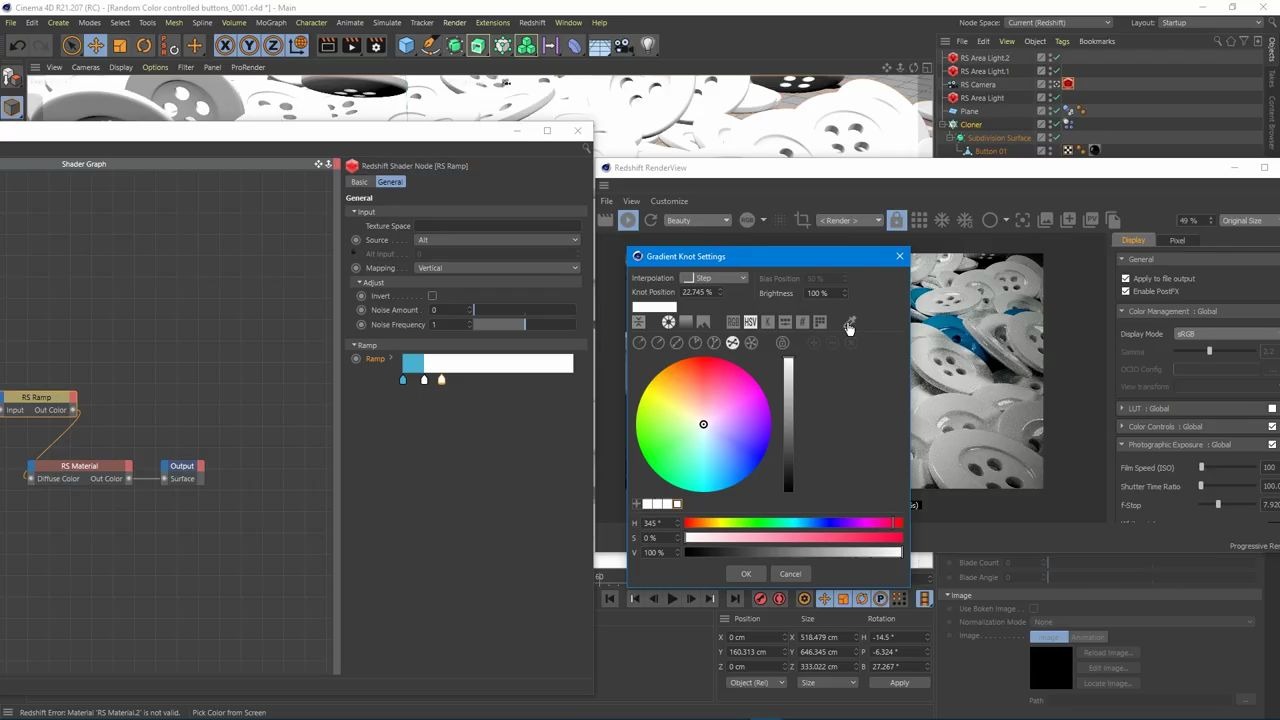This screenshot has height=720, width=1280.
Task: Click the Render to Picture Viewer icon
Action: 352,45
